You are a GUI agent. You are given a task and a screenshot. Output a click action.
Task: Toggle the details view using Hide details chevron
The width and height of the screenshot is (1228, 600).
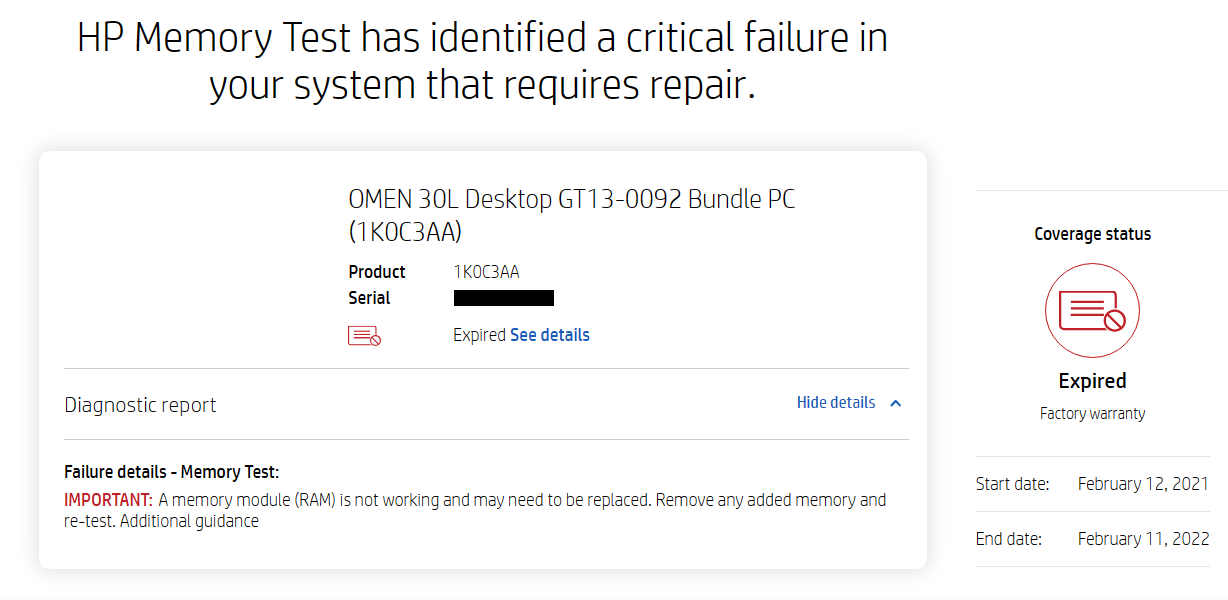pos(897,402)
